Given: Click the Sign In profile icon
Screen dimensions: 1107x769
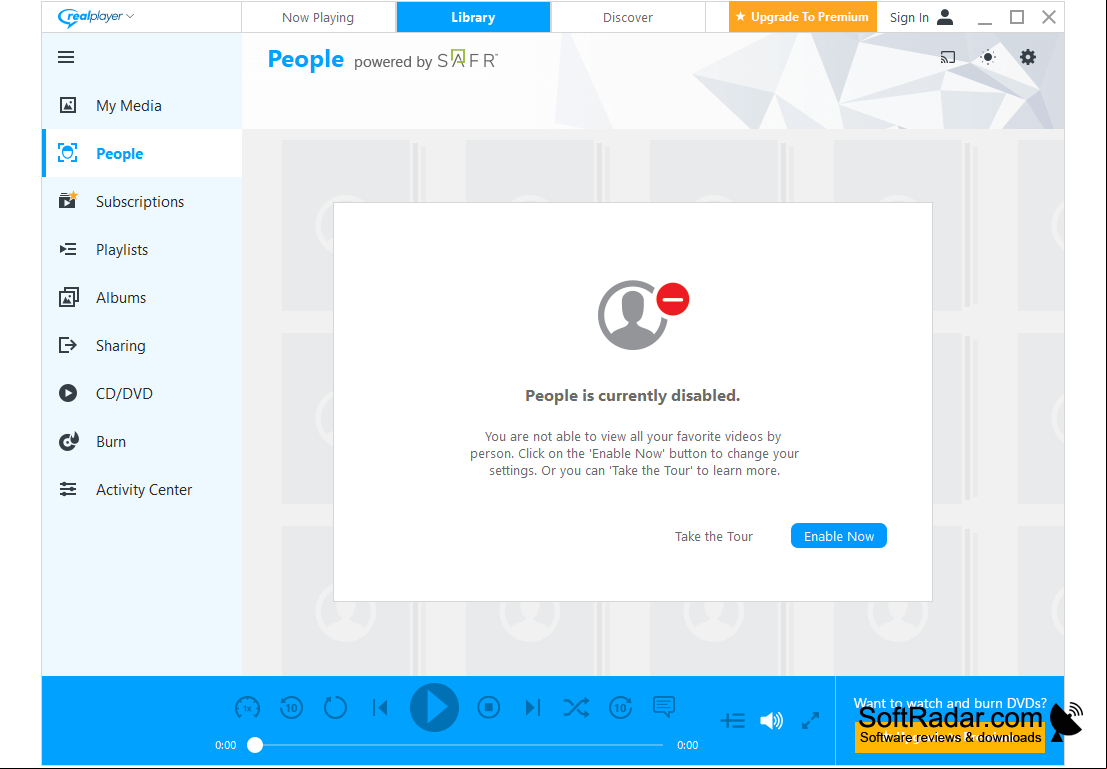Looking at the screenshot, I should [945, 18].
